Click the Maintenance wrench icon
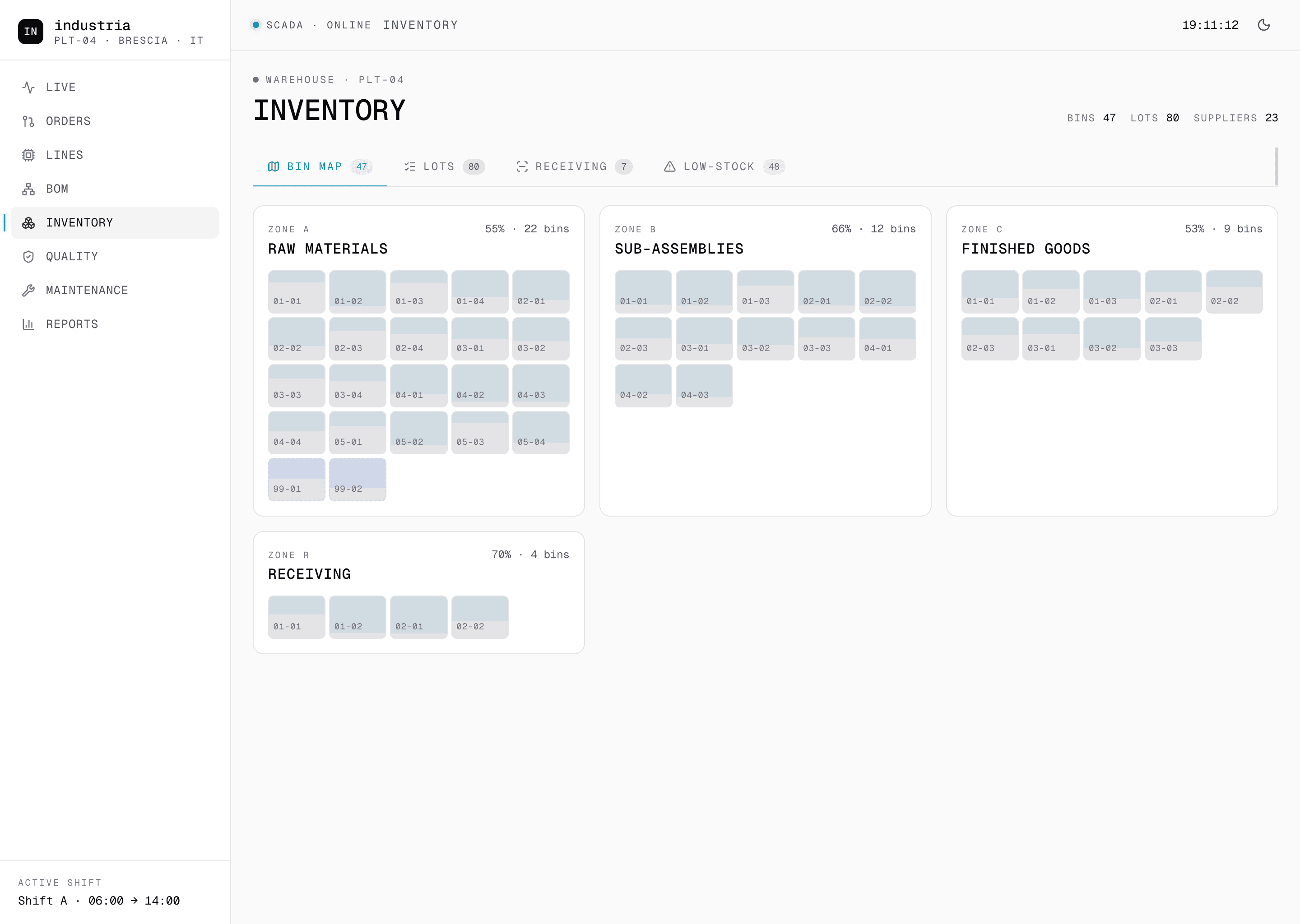The width and height of the screenshot is (1300, 924). tap(28, 290)
